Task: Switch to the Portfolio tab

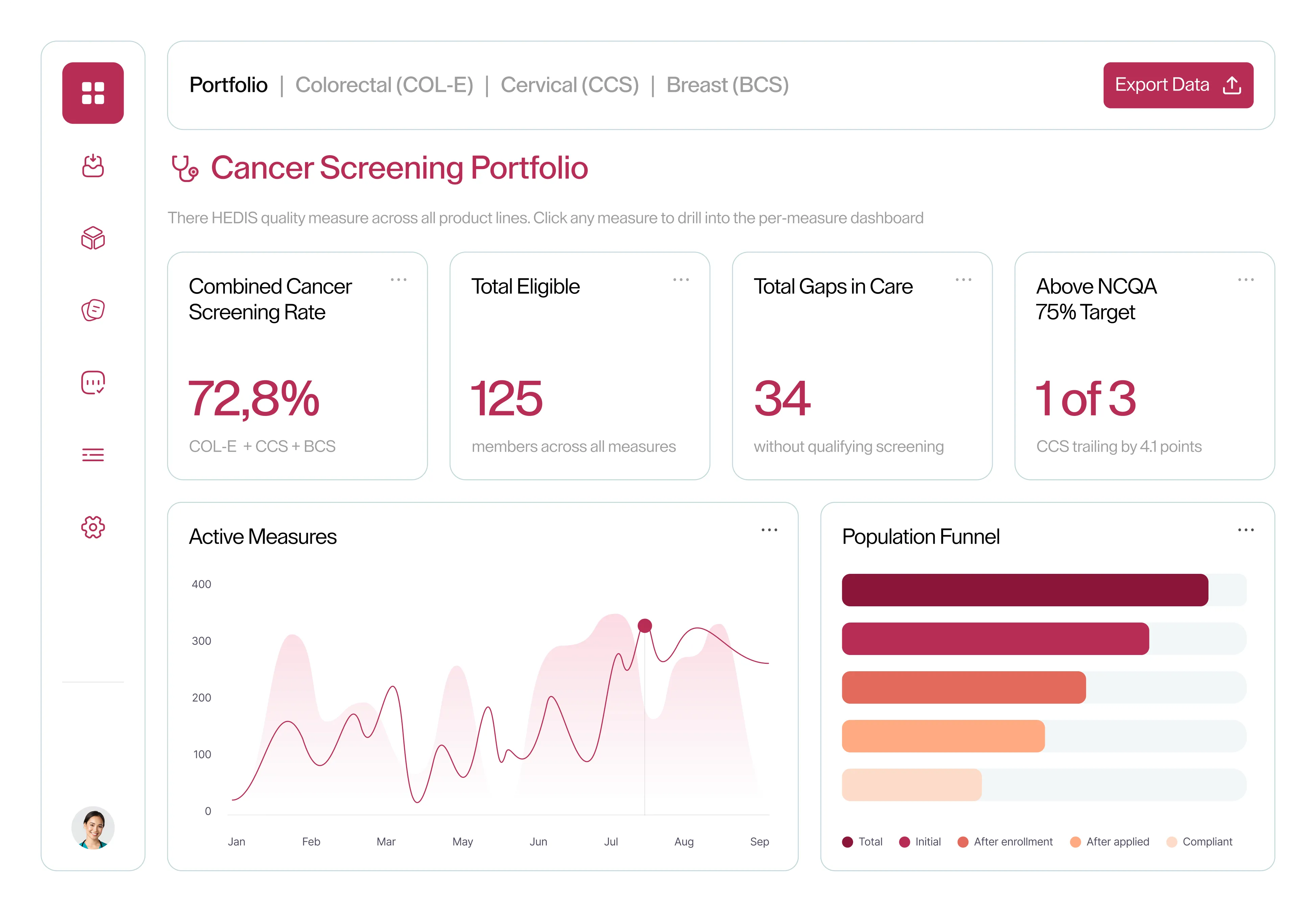Action: [229, 85]
